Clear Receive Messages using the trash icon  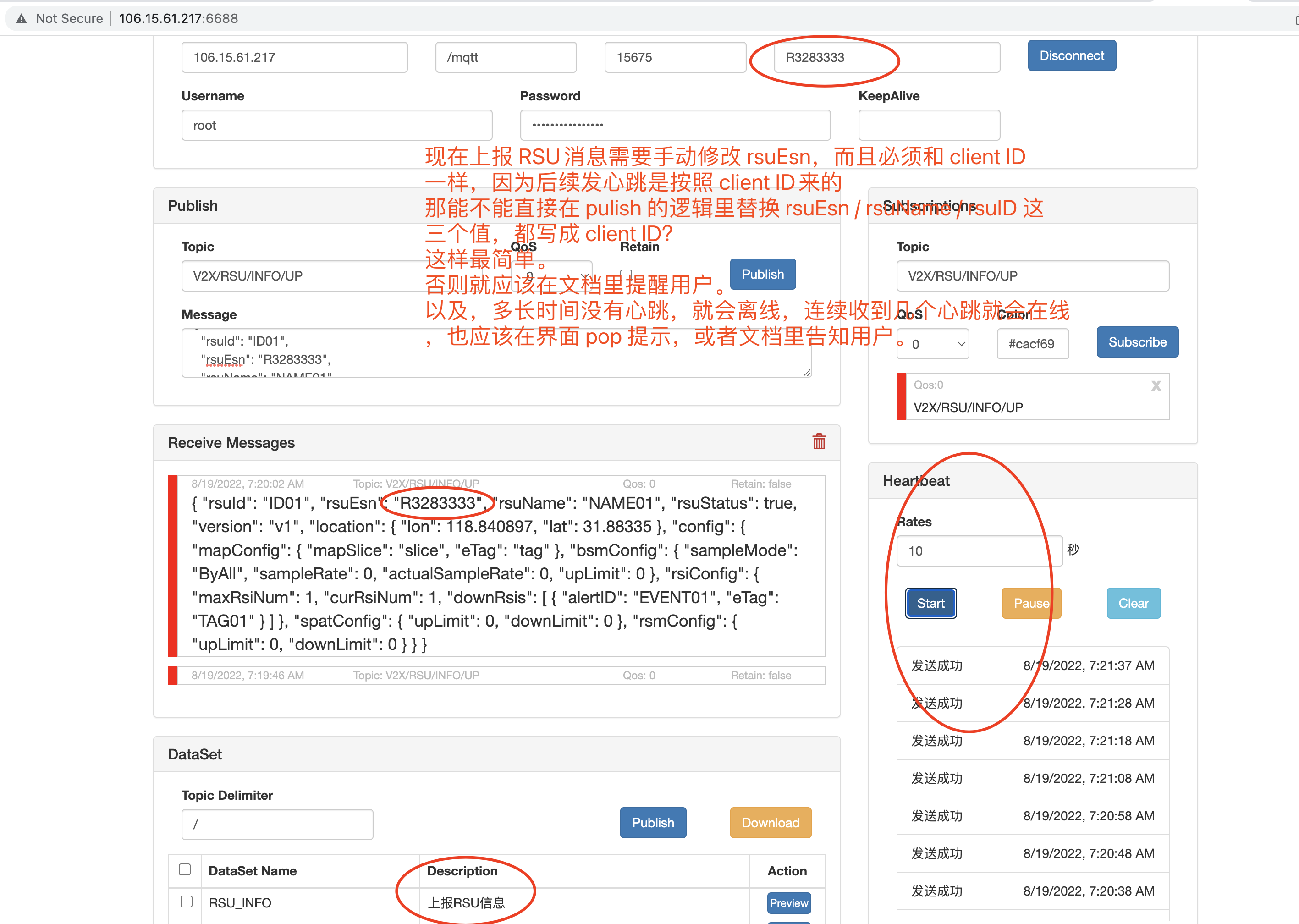coord(819,442)
